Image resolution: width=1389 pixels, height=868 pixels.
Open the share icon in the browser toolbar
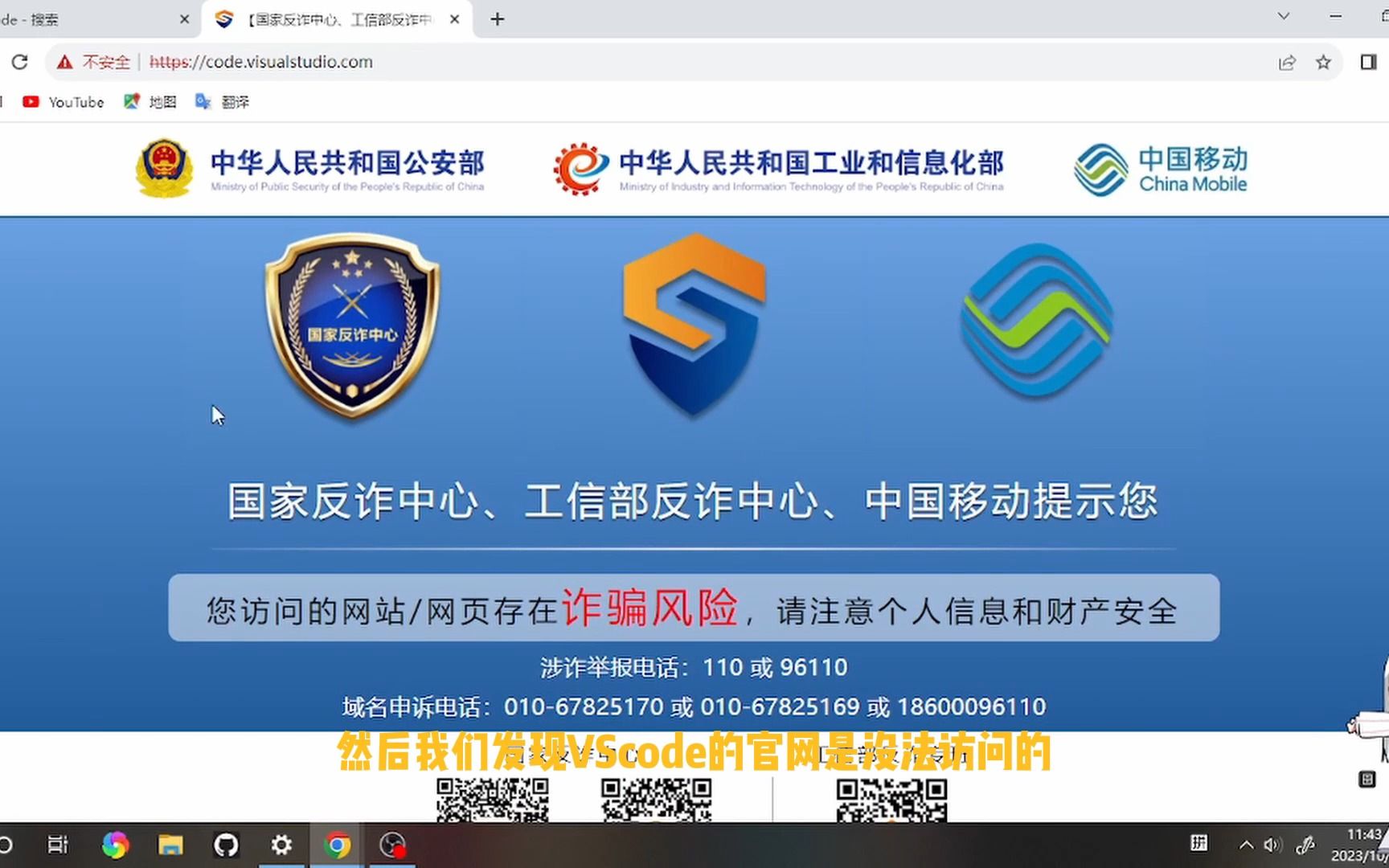tap(1288, 62)
